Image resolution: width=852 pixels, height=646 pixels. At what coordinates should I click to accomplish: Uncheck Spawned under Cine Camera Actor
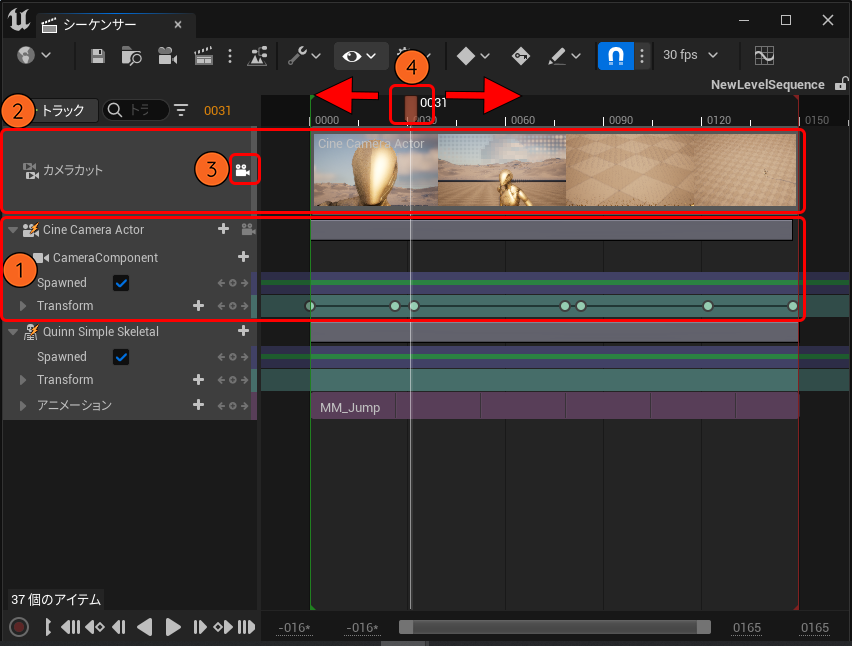tap(121, 283)
